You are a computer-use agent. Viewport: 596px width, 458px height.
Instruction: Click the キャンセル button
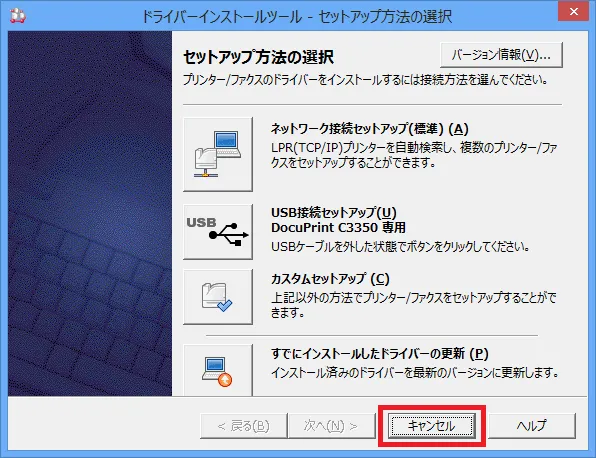(x=432, y=425)
